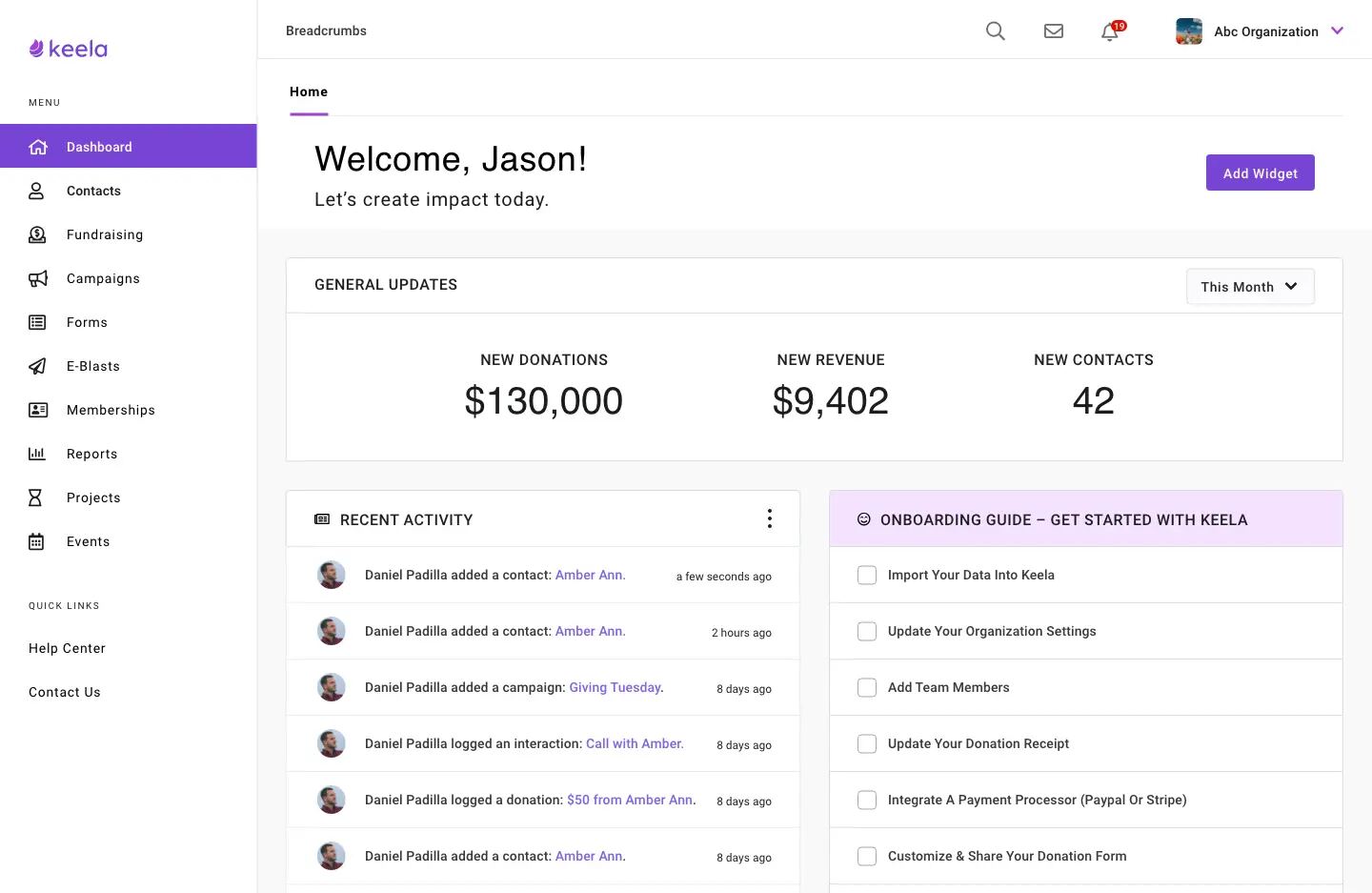Image resolution: width=1372 pixels, height=893 pixels.
Task: Switch to the Home tab
Action: (308, 91)
